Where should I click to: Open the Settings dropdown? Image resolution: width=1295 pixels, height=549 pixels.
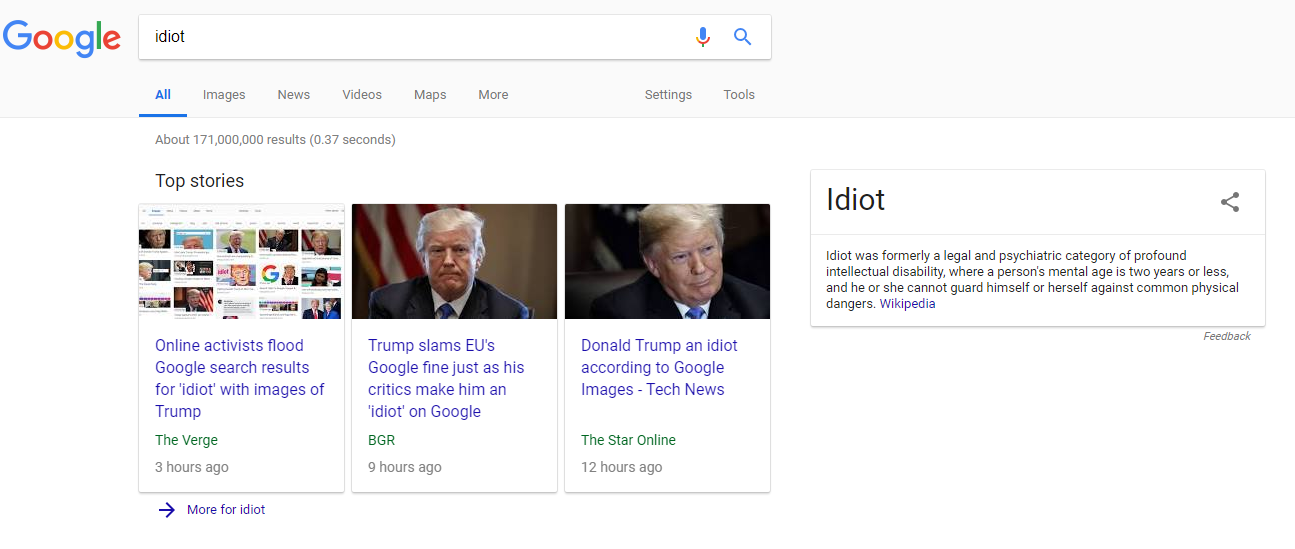tap(668, 95)
